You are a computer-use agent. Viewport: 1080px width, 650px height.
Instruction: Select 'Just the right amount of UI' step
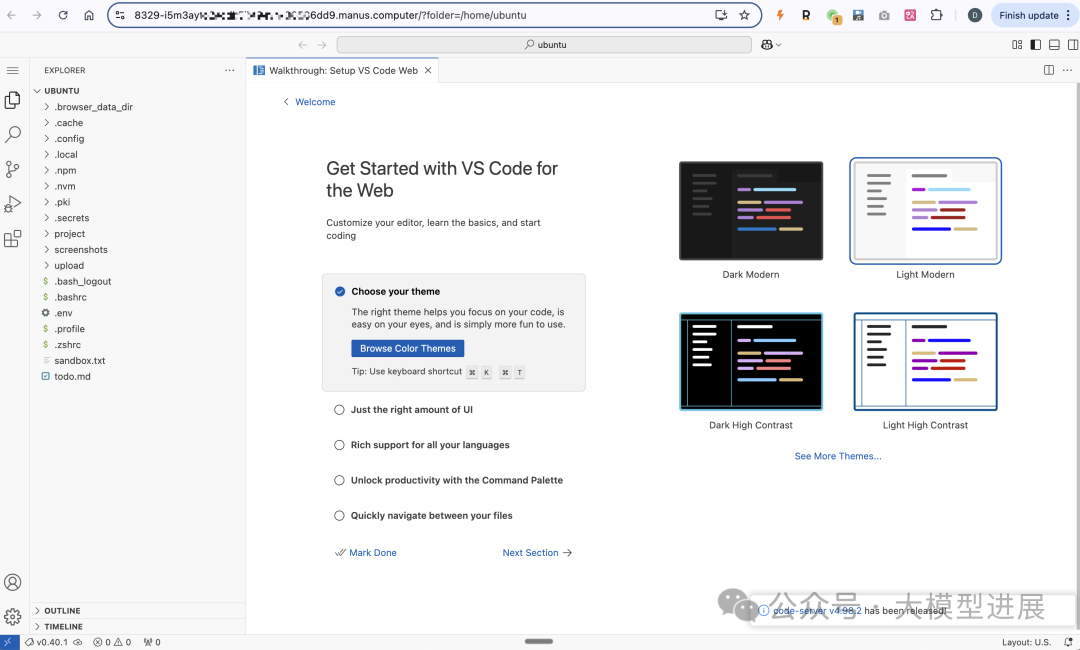(x=411, y=410)
